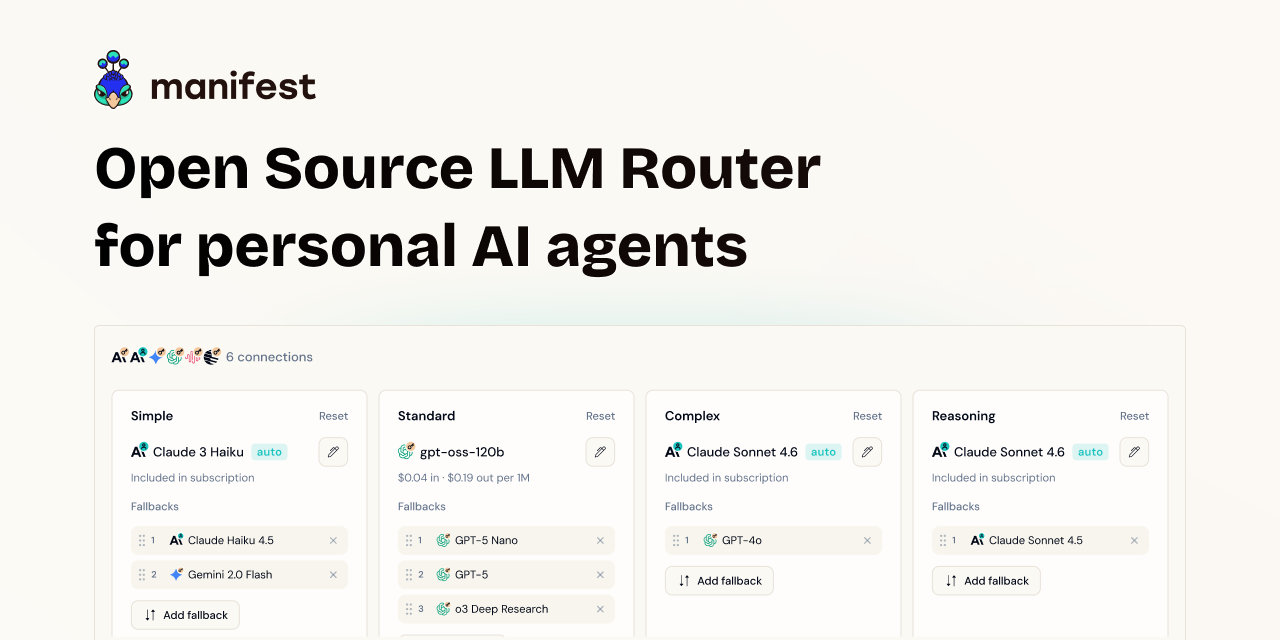Click the Anthropic subscription icon in connections row

pos(138,356)
